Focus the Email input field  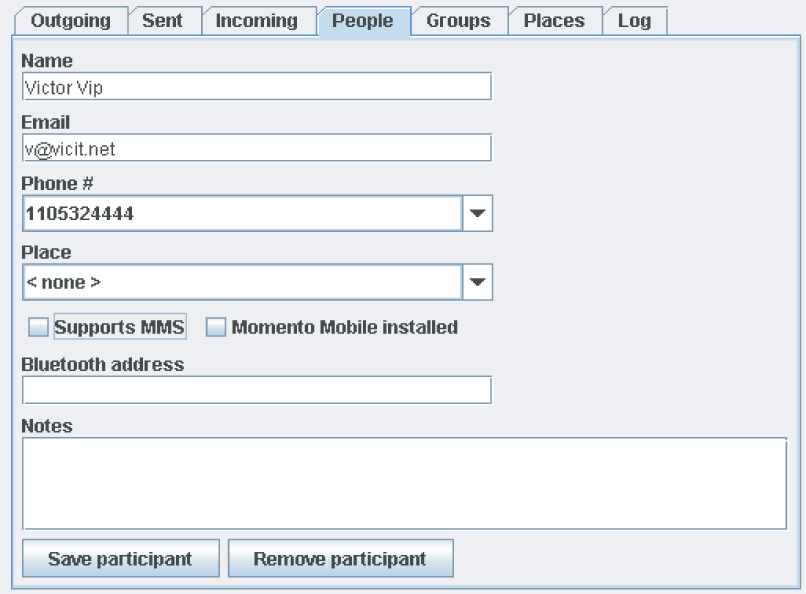click(256, 148)
